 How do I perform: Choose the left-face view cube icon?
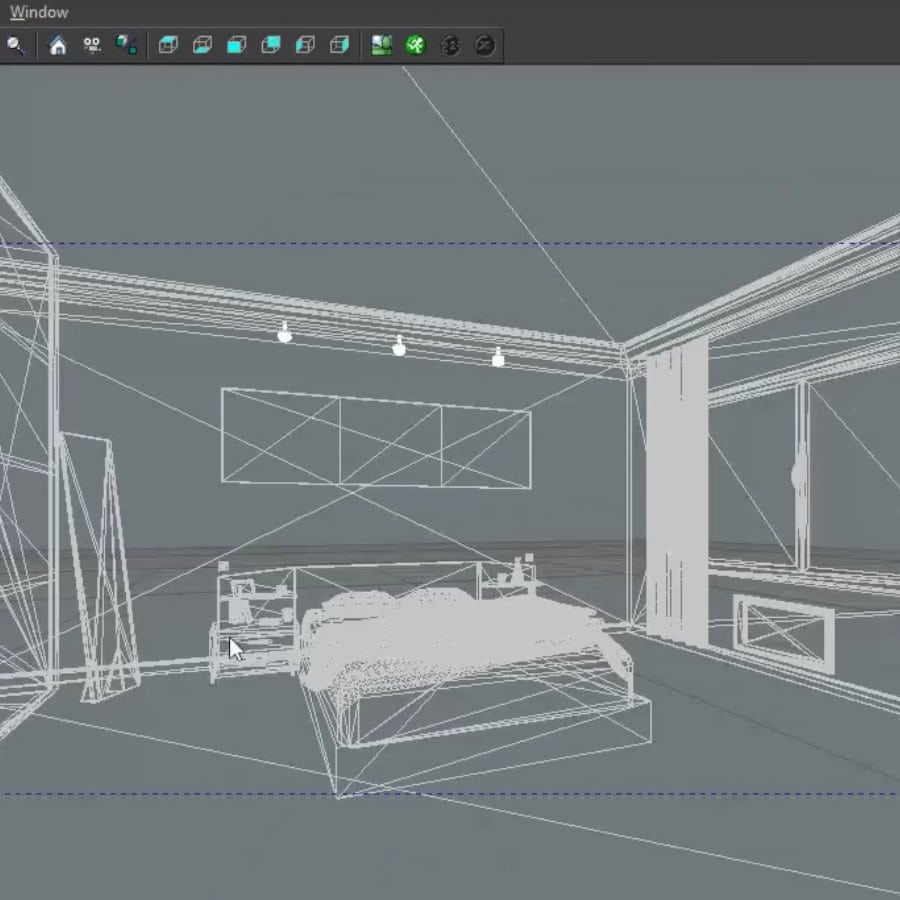306,45
